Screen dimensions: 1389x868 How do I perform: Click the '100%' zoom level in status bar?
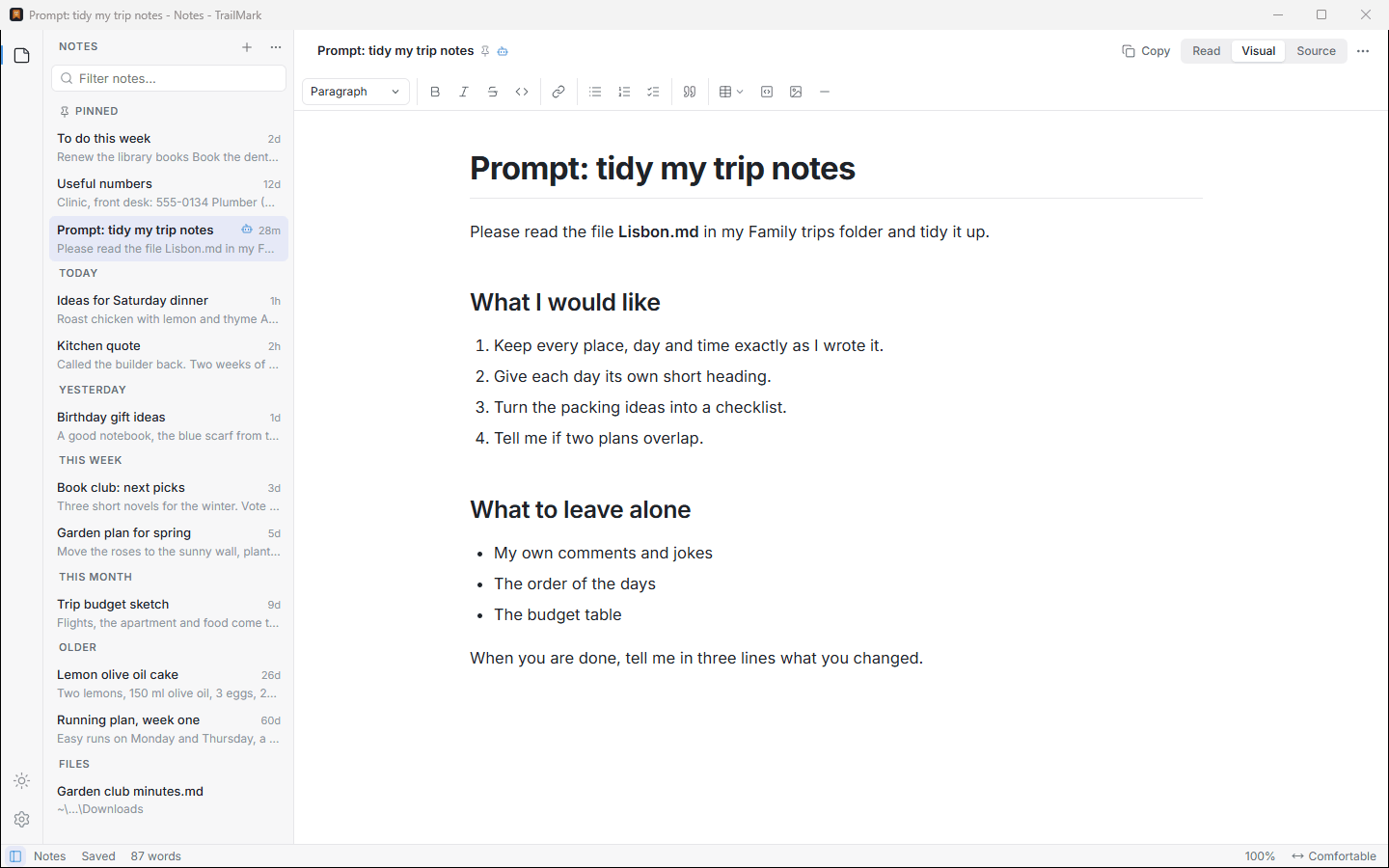[x=1260, y=856]
